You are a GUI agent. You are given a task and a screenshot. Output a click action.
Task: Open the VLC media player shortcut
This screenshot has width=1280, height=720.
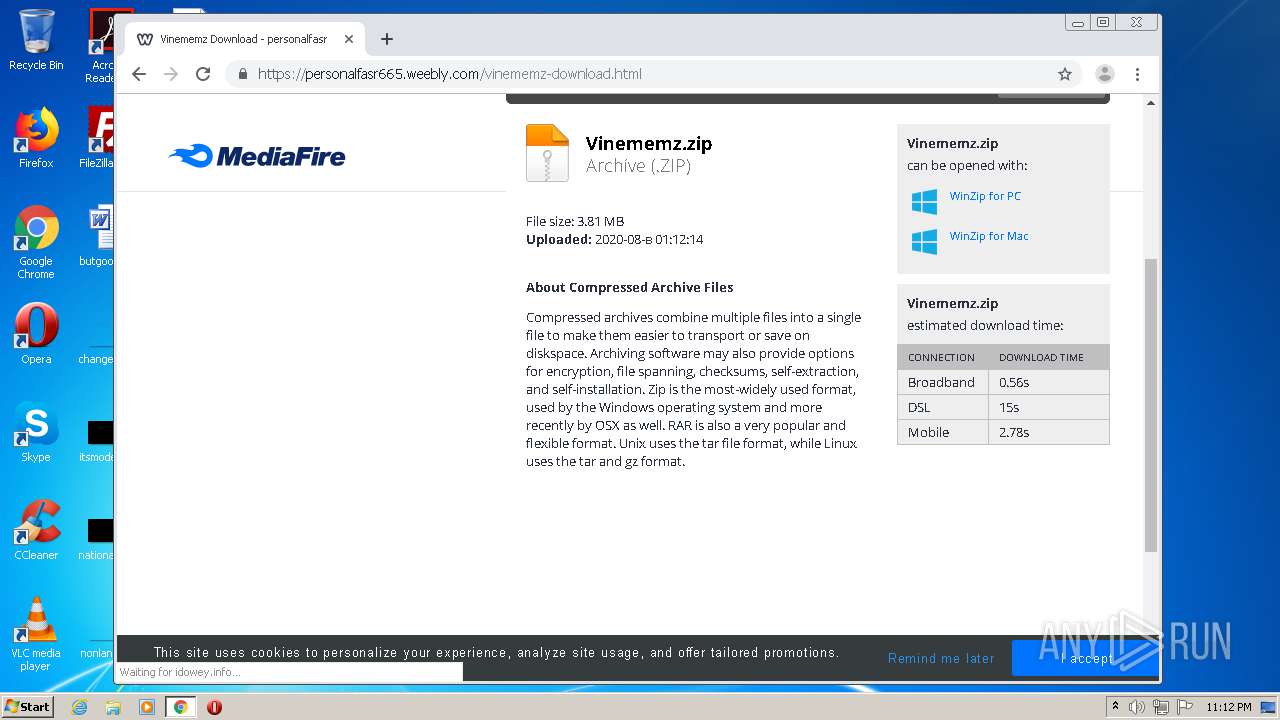click(36, 634)
